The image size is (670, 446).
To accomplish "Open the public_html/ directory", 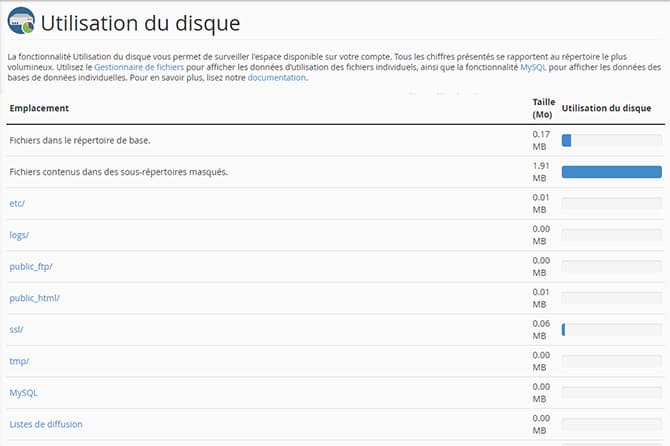I will [x=35, y=298].
